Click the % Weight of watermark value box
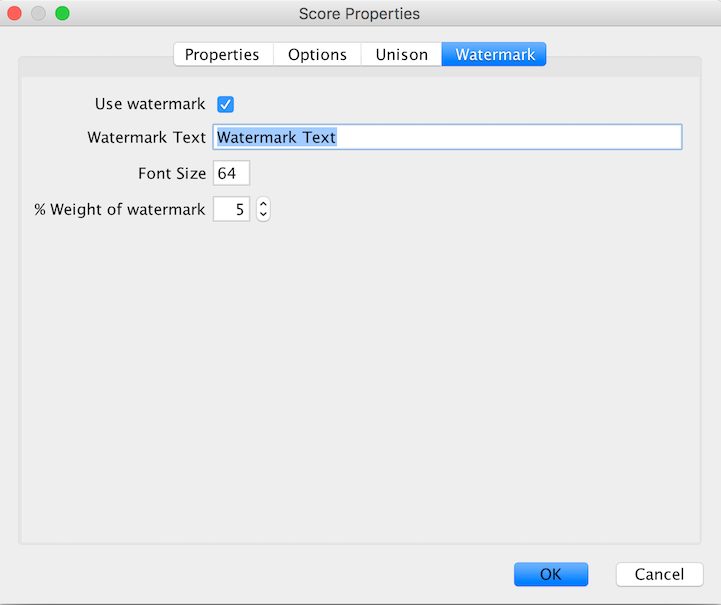The image size is (721, 605). (x=231, y=209)
